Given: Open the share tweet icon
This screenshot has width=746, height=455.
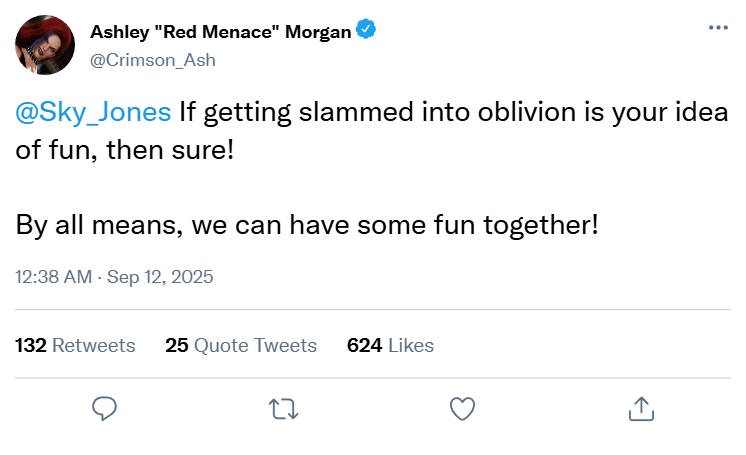Looking at the screenshot, I should click(640, 408).
